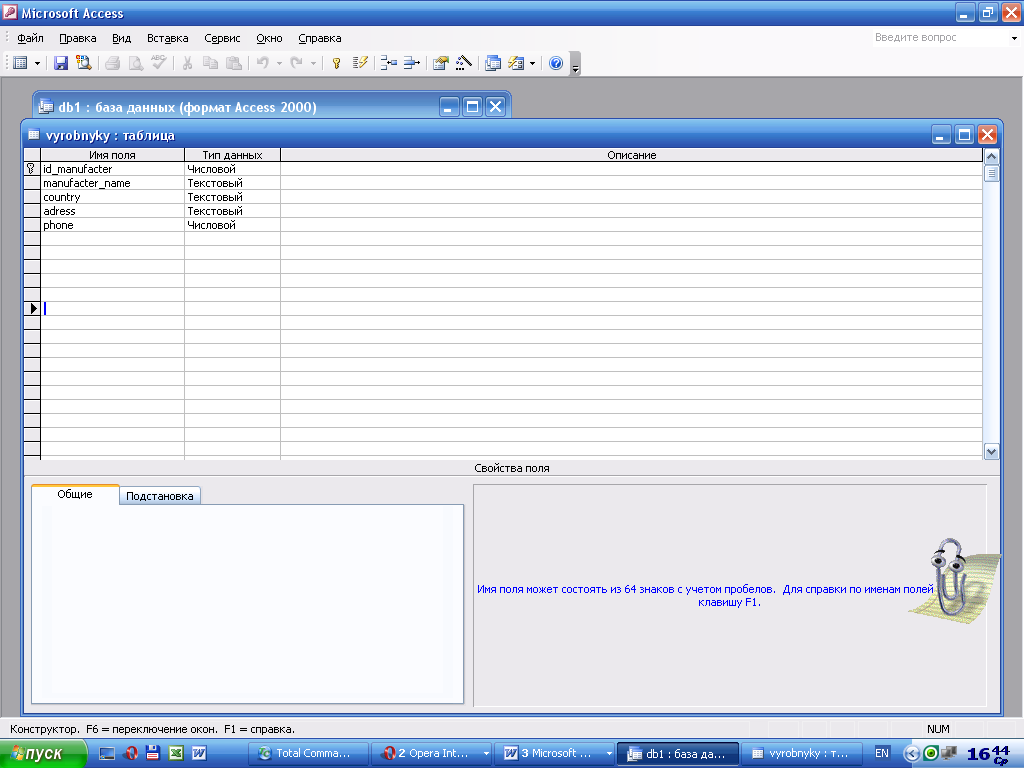Click the 'Тип данных' column header

pos(232,155)
